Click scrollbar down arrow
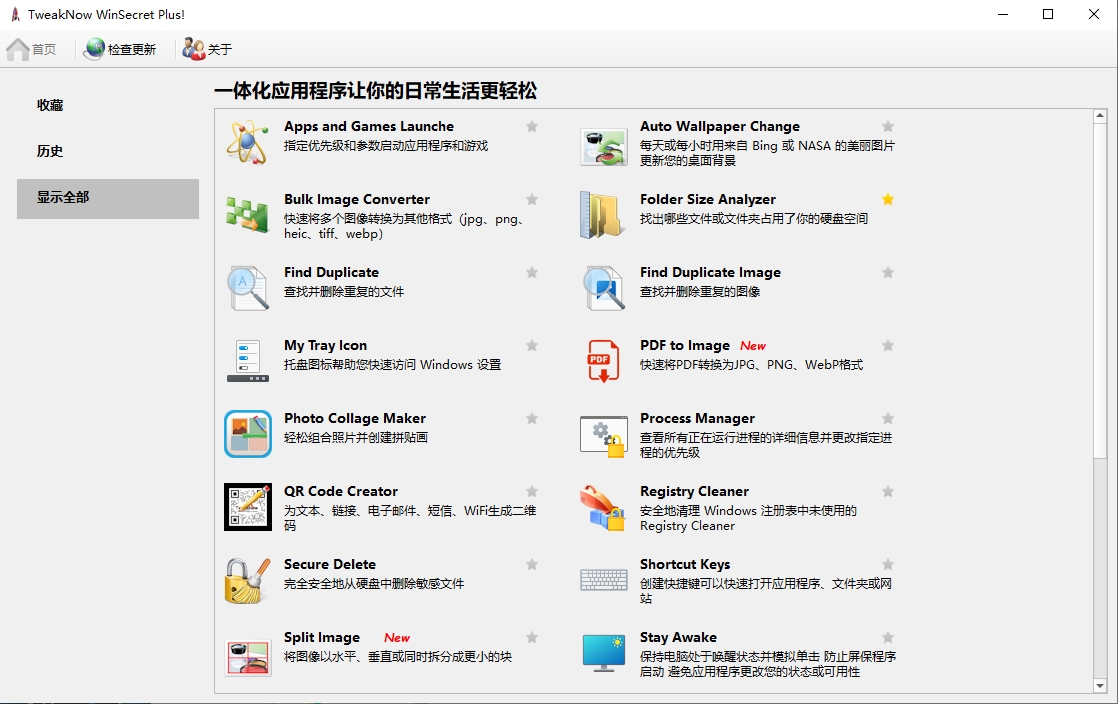This screenshot has height=704, width=1118. [1099, 686]
